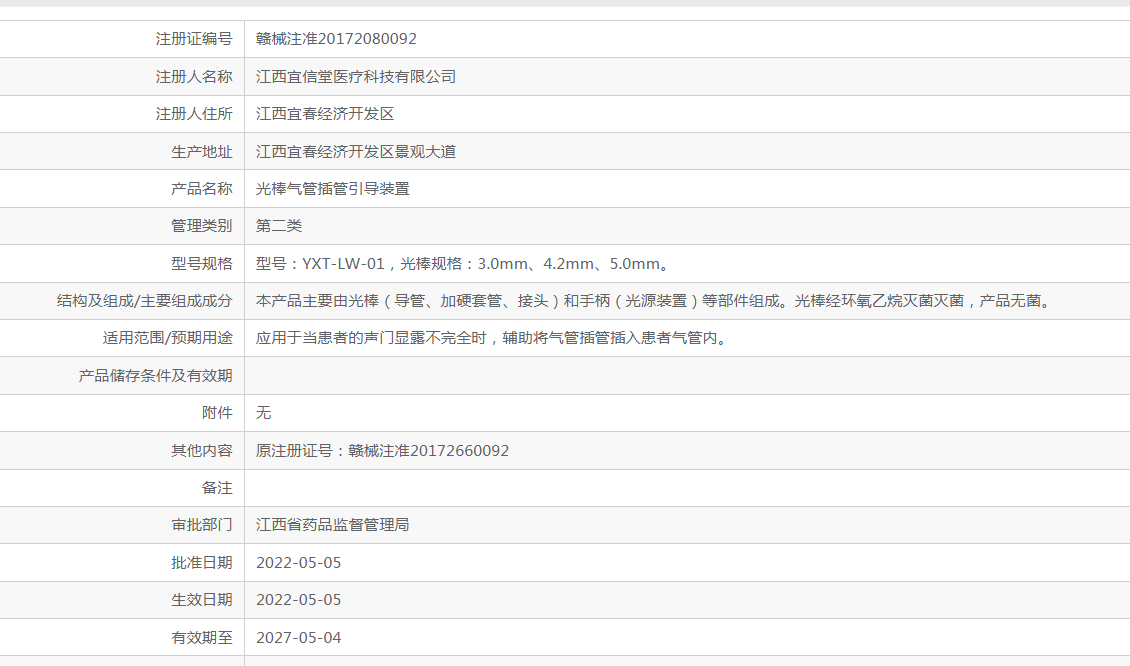
Task: Click the 生产地址 label
Action: (x=202, y=151)
